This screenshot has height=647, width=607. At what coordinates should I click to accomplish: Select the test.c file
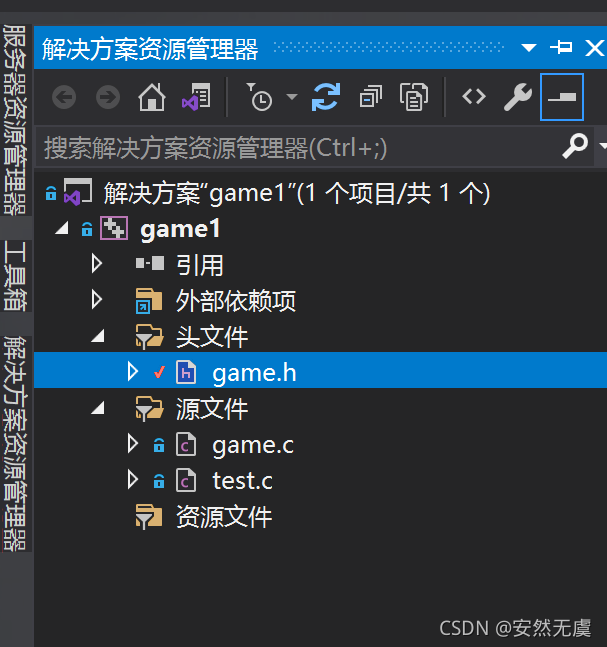(243, 481)
